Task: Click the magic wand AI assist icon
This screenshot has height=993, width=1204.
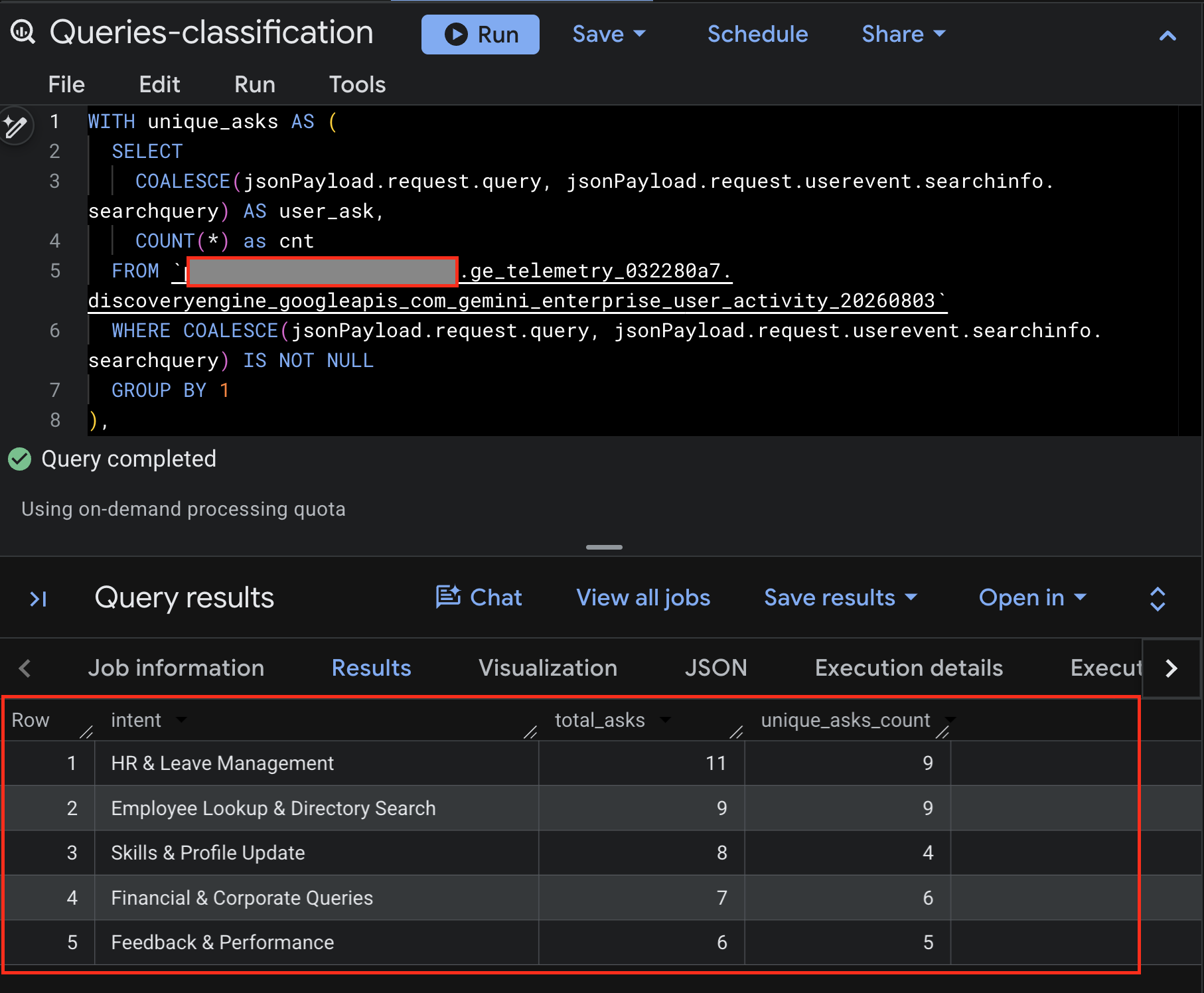Action: point(15,125)
